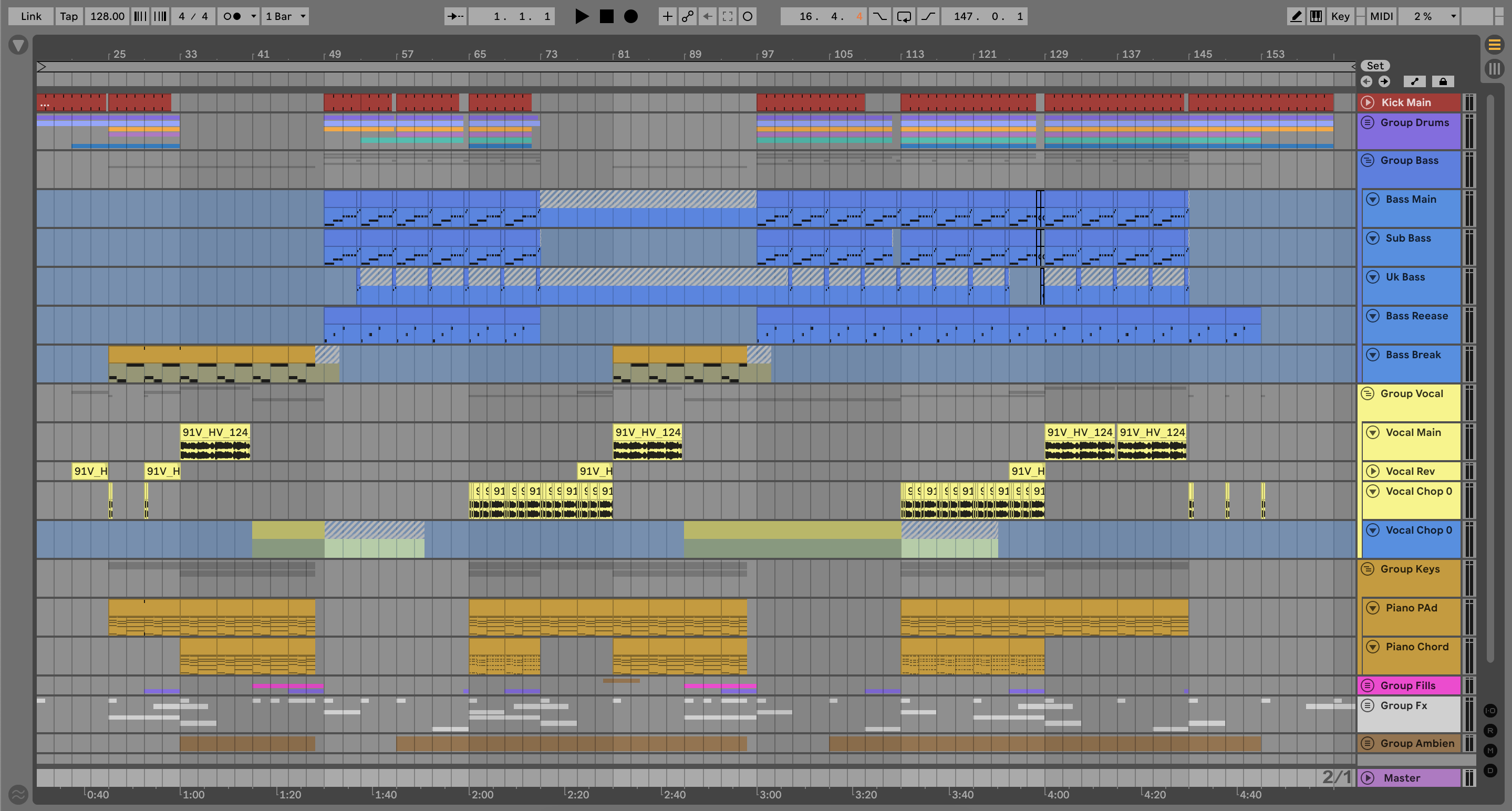Open the 1 Bar quantization dropdown
This screenshot has height=811, width=1512.
pyautogui.click(x=285, y=16)
